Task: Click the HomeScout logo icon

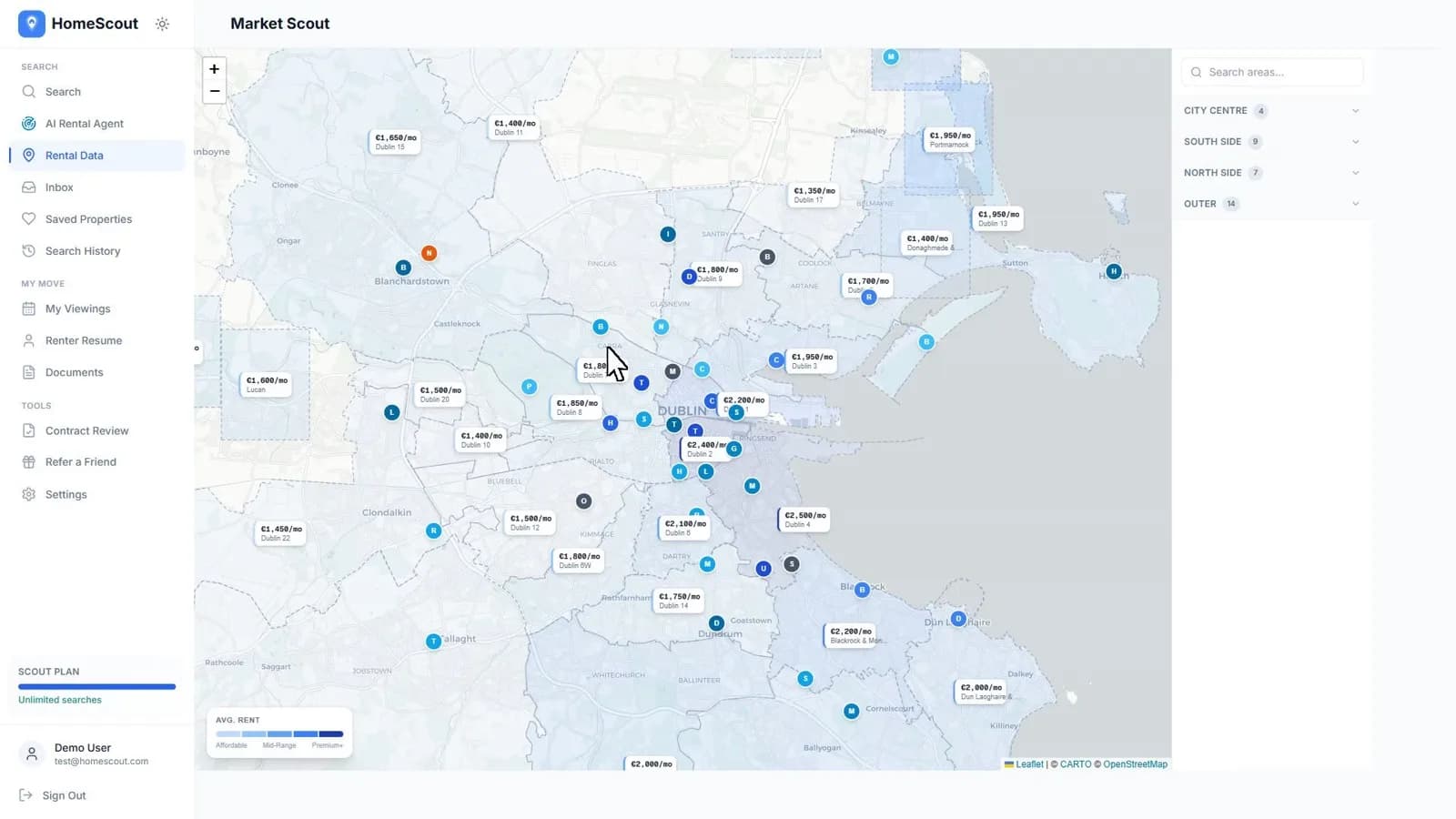Action: tap(32, 24)
